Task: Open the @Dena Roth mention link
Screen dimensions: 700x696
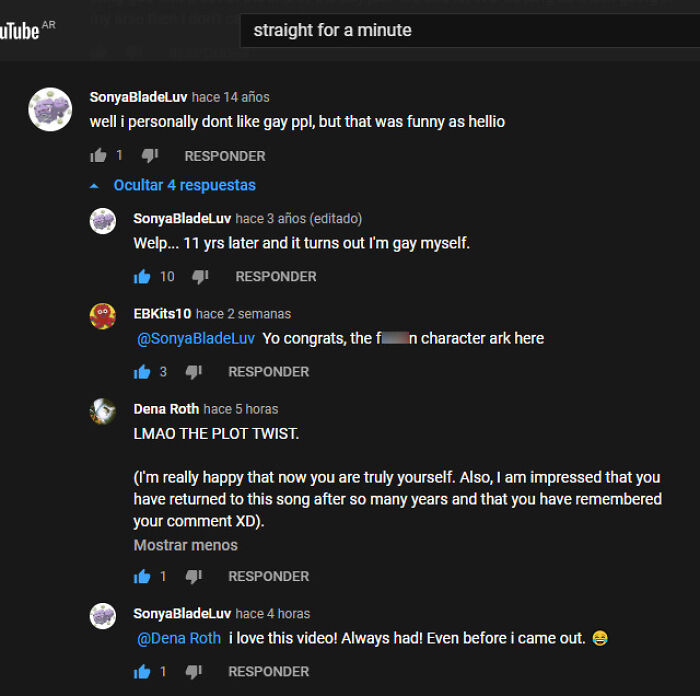Action: pos(178,638)
